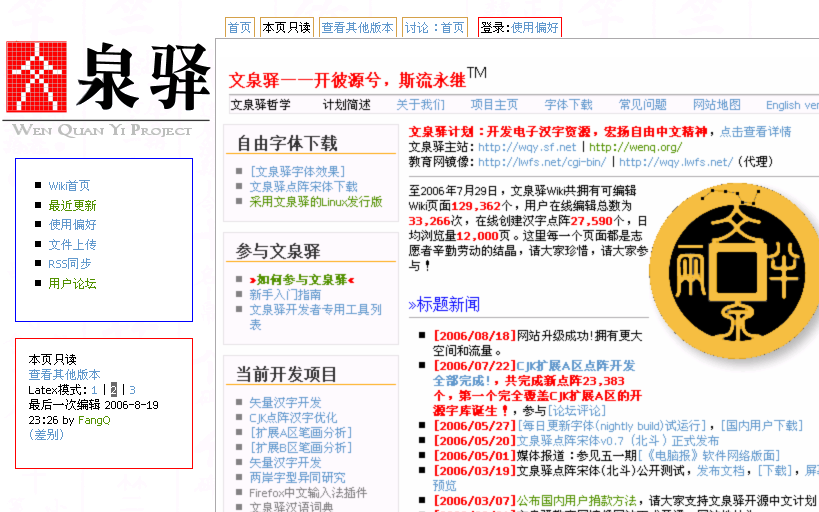
Task: Open 使用偏好 in the blue sidebar box
Action: [x=72, y=225]
